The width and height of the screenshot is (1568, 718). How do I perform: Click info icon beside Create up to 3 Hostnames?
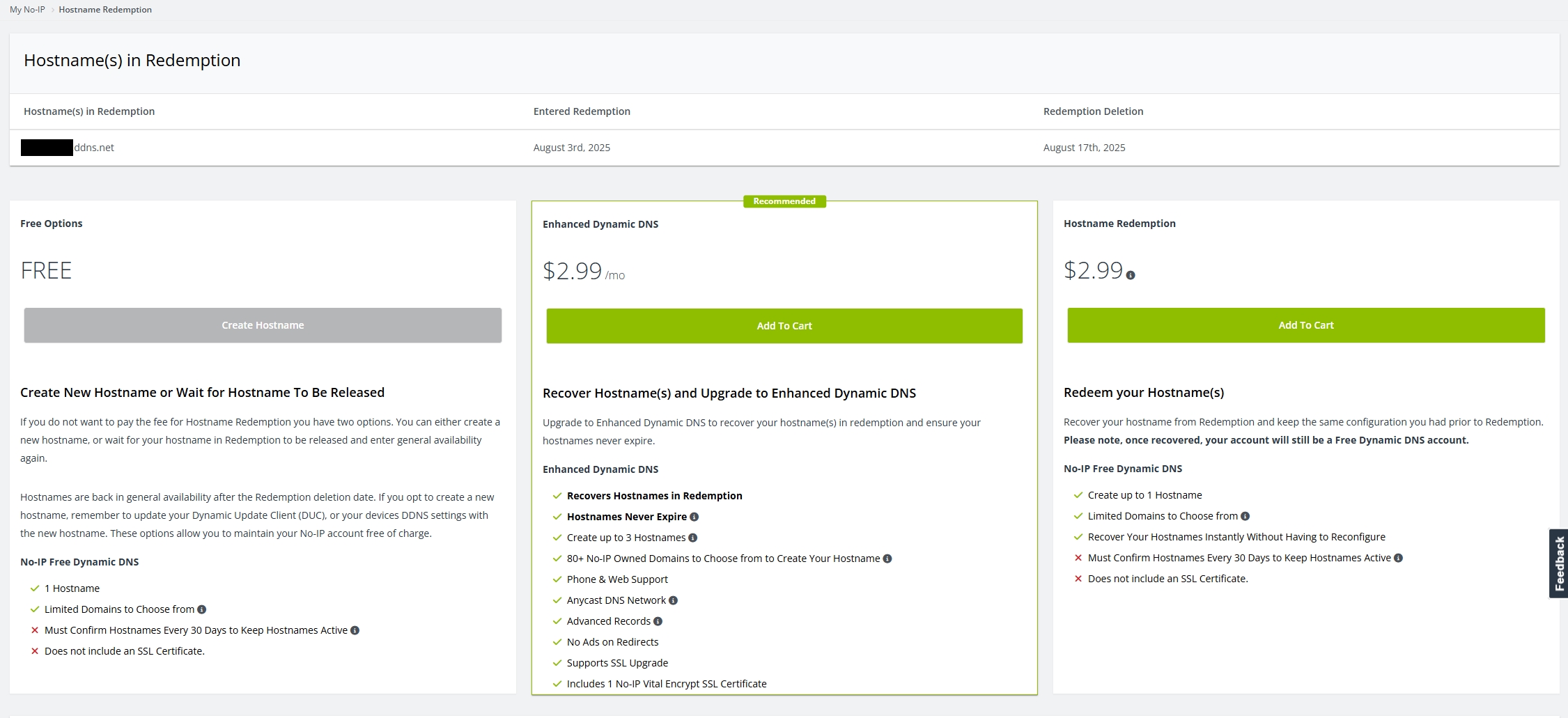(x=692, y=538)
